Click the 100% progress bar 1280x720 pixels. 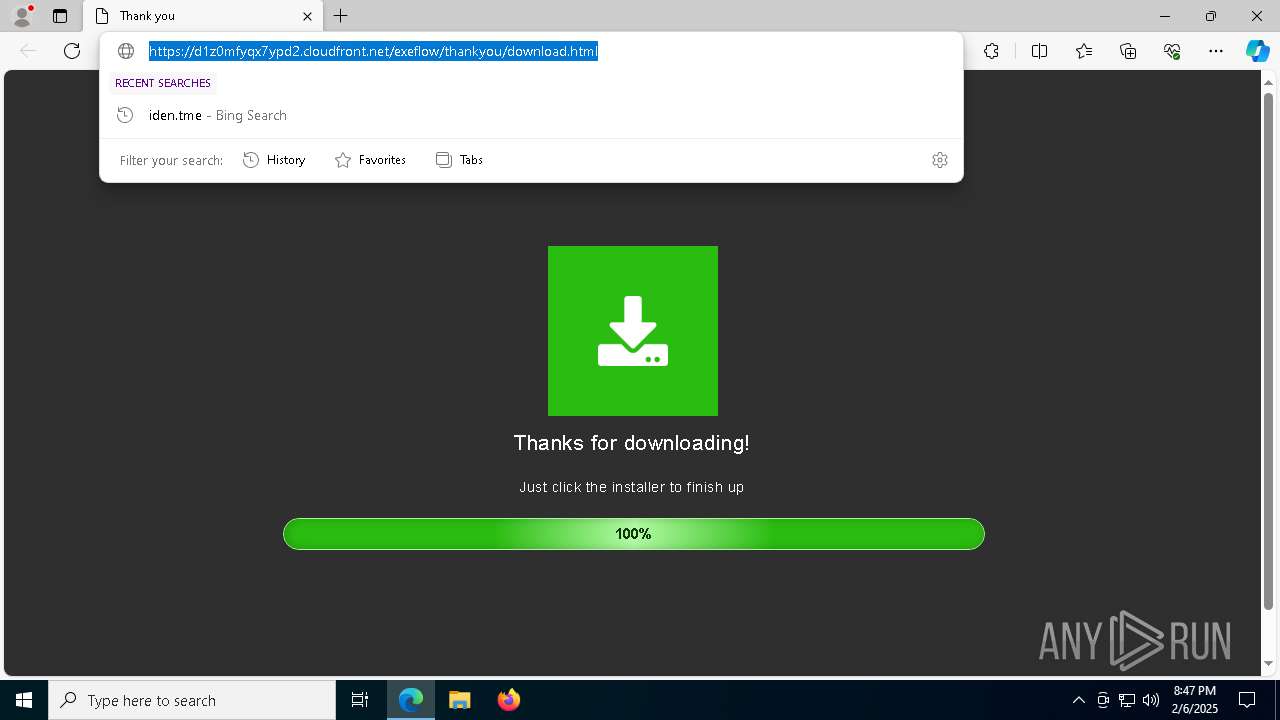tap(634, 534)
